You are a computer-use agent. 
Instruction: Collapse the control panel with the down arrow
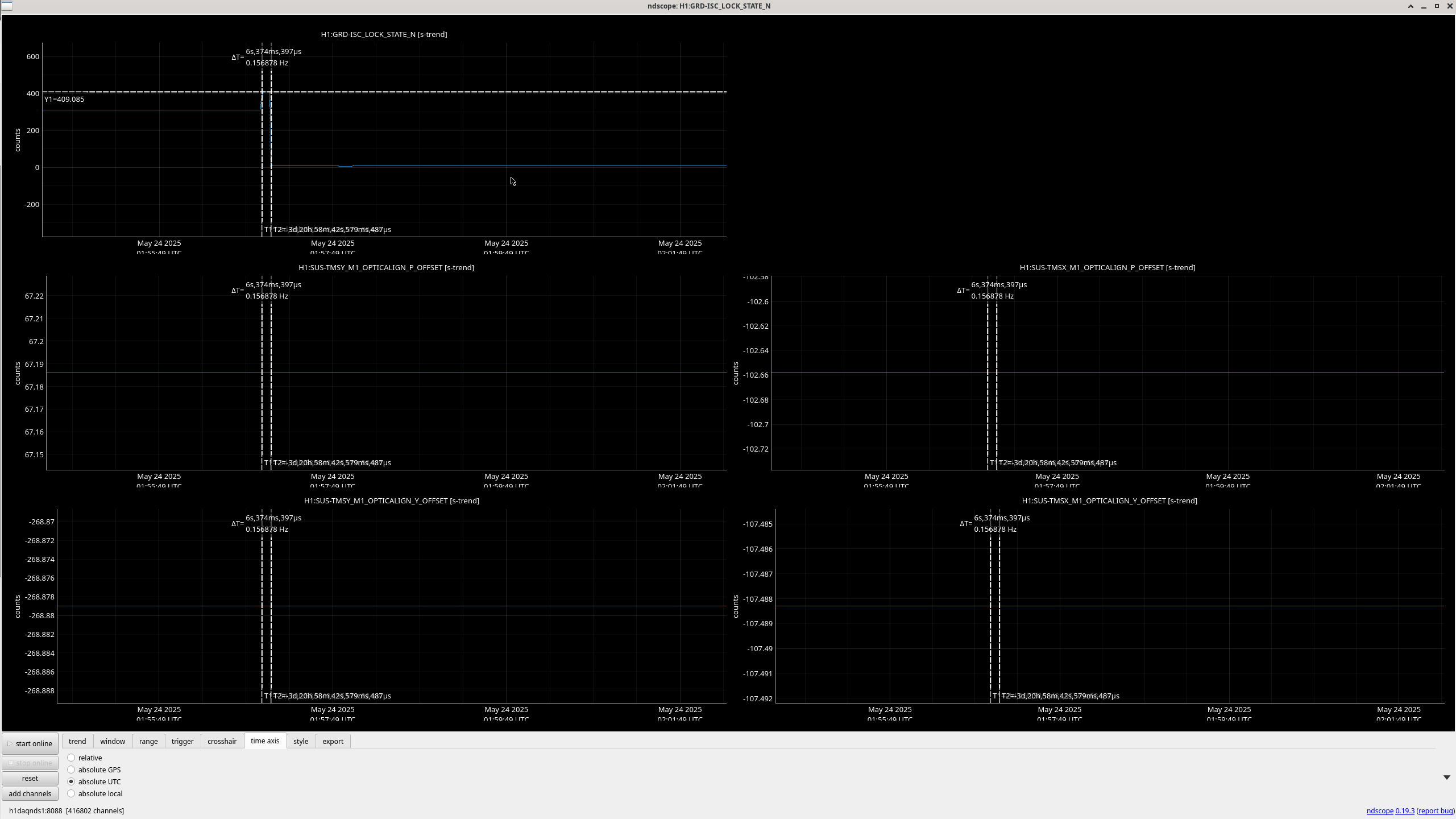click(x=1446, y=777)
